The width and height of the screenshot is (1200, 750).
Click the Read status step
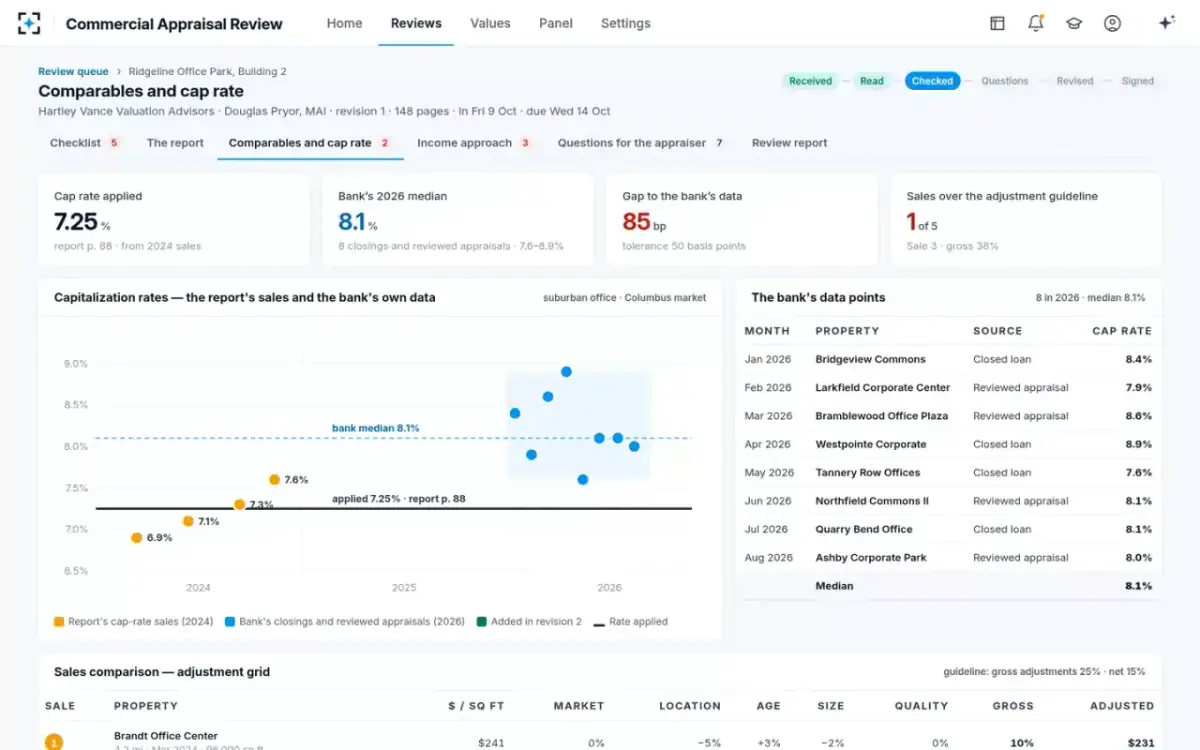tap(872, 81)
